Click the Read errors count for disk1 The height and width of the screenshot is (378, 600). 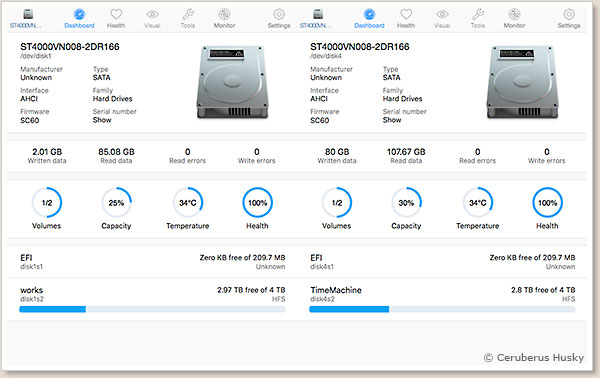[x=188, y=152]
